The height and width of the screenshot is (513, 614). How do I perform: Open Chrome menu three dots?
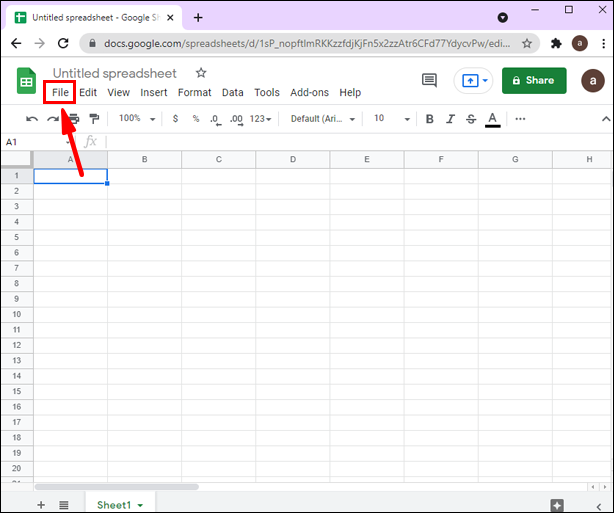(x=603, y=43)
